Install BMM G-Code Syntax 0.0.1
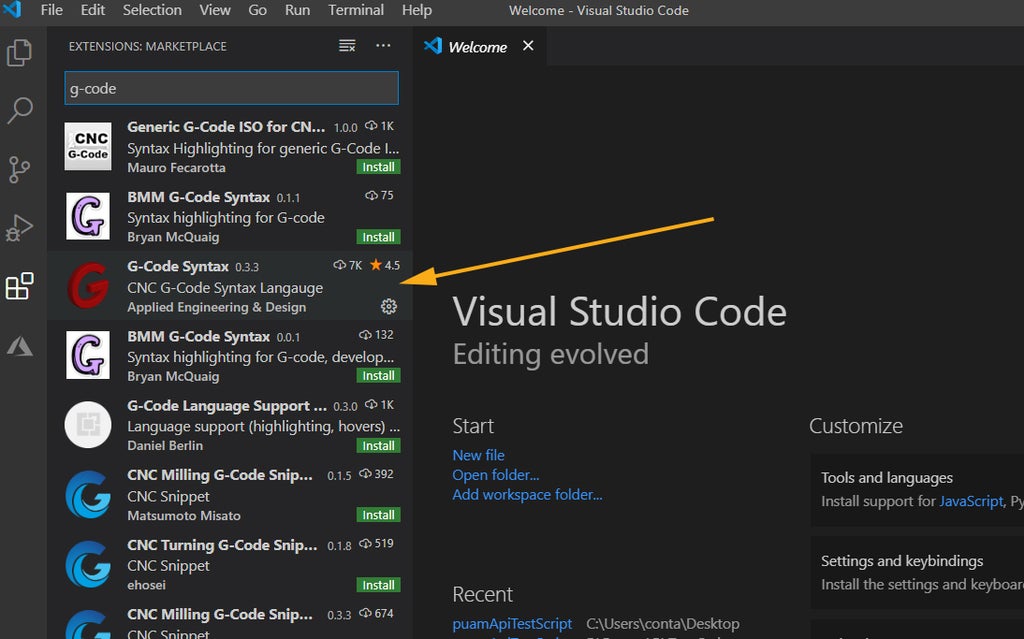This screenshot has width=1024, height=639. click(x=379, y=376)
